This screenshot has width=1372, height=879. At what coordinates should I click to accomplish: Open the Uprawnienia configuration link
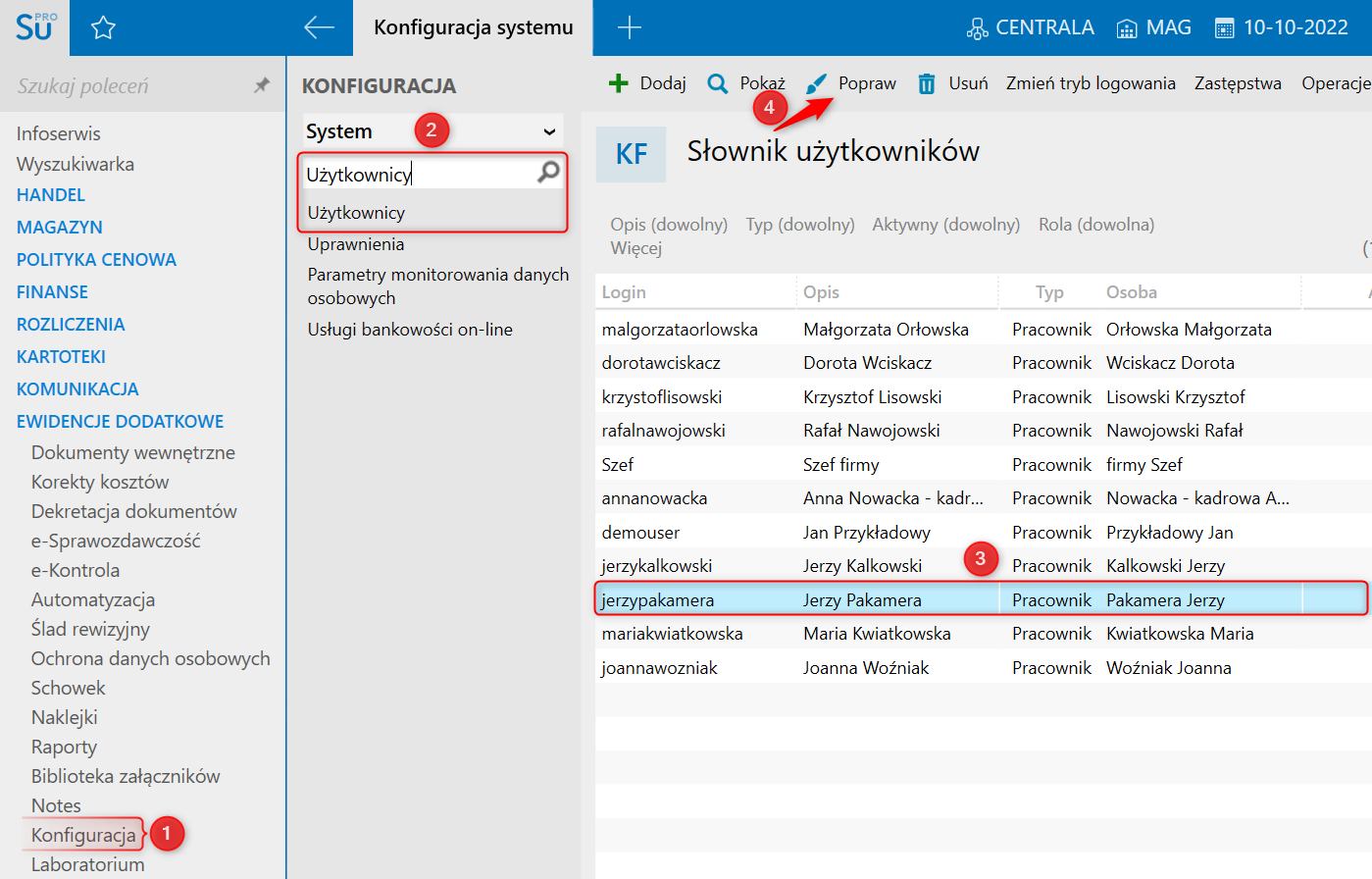point(356,244)
